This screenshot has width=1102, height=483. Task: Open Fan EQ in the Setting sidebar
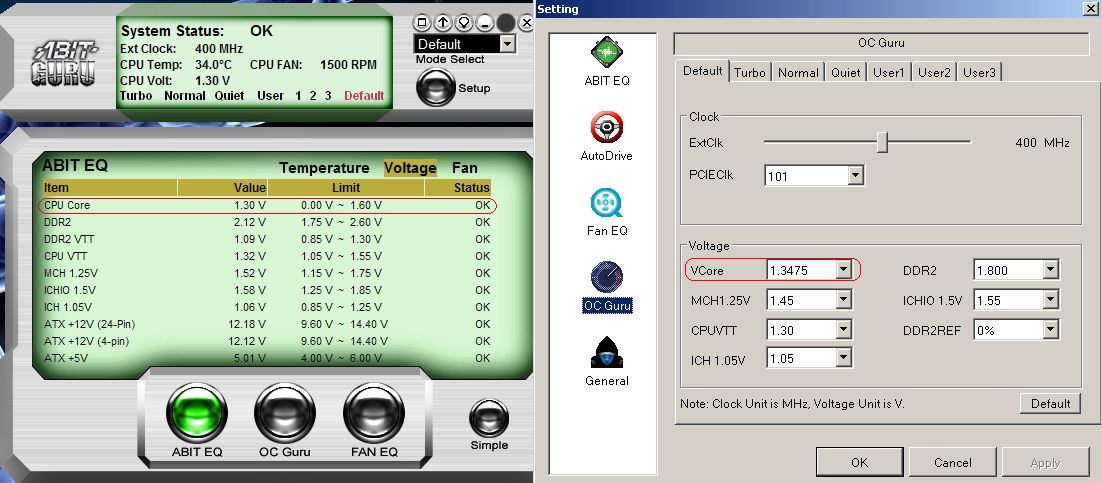pos(607,213)
